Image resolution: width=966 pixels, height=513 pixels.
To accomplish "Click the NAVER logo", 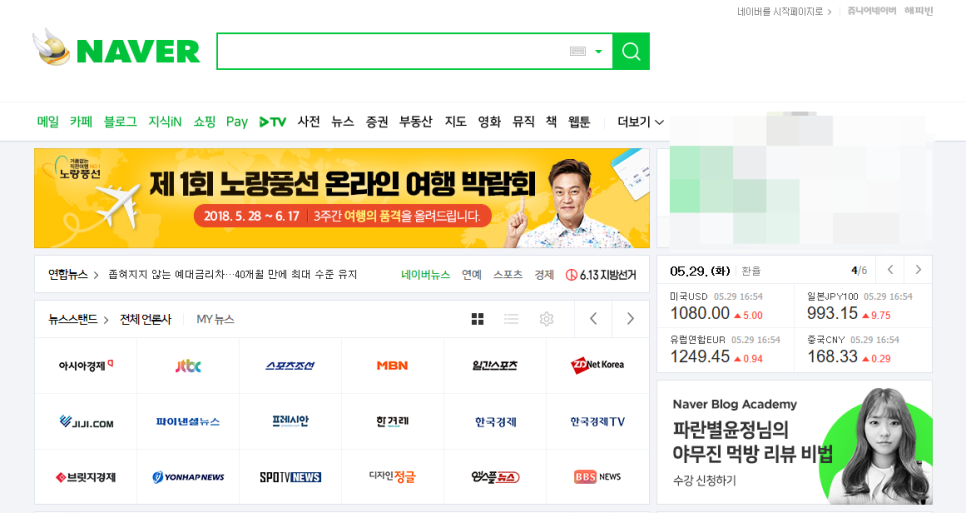I will click(x=138, y=51).
